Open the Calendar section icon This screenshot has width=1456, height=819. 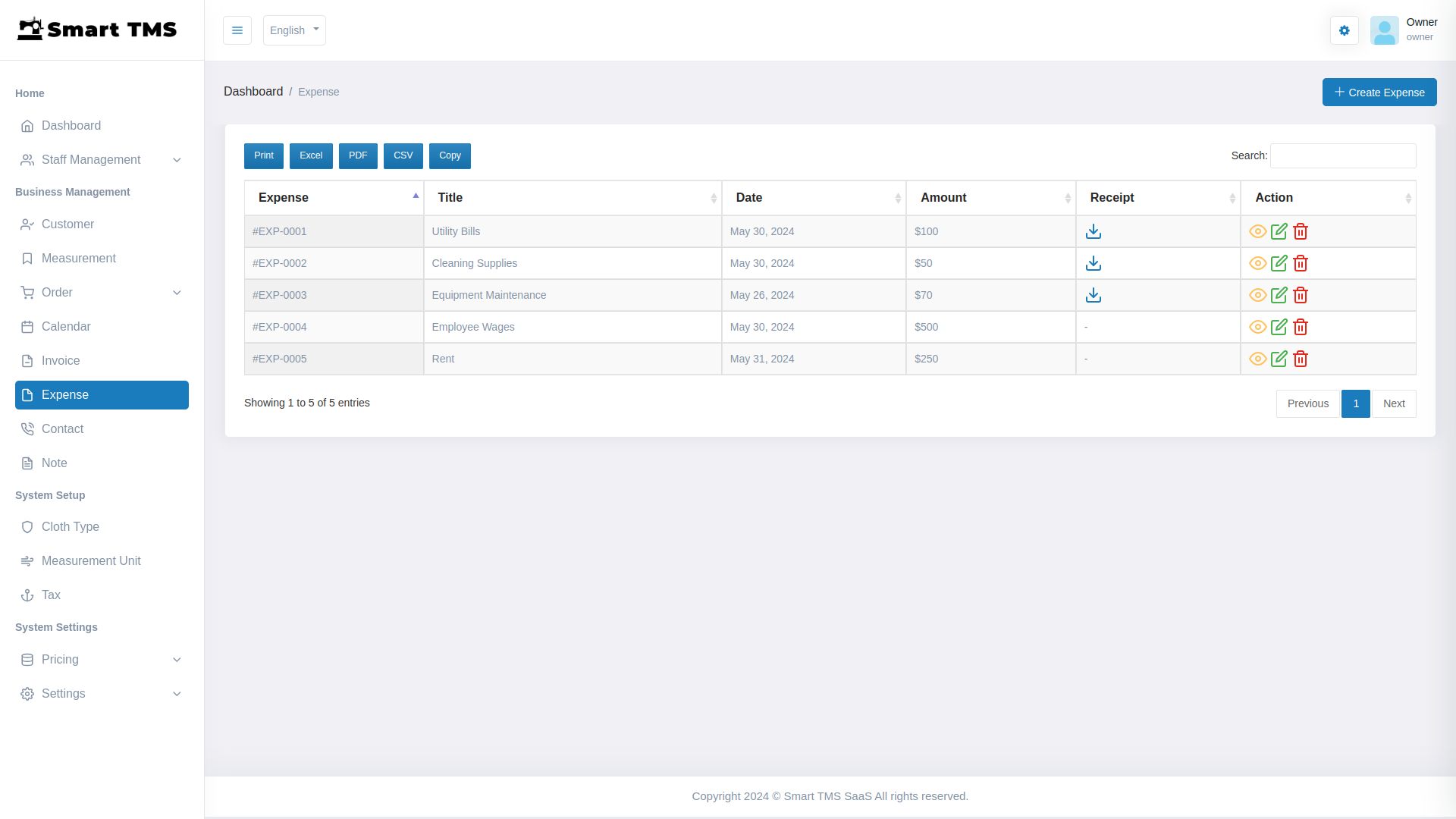pyautogui.click(x=27, y=326)
